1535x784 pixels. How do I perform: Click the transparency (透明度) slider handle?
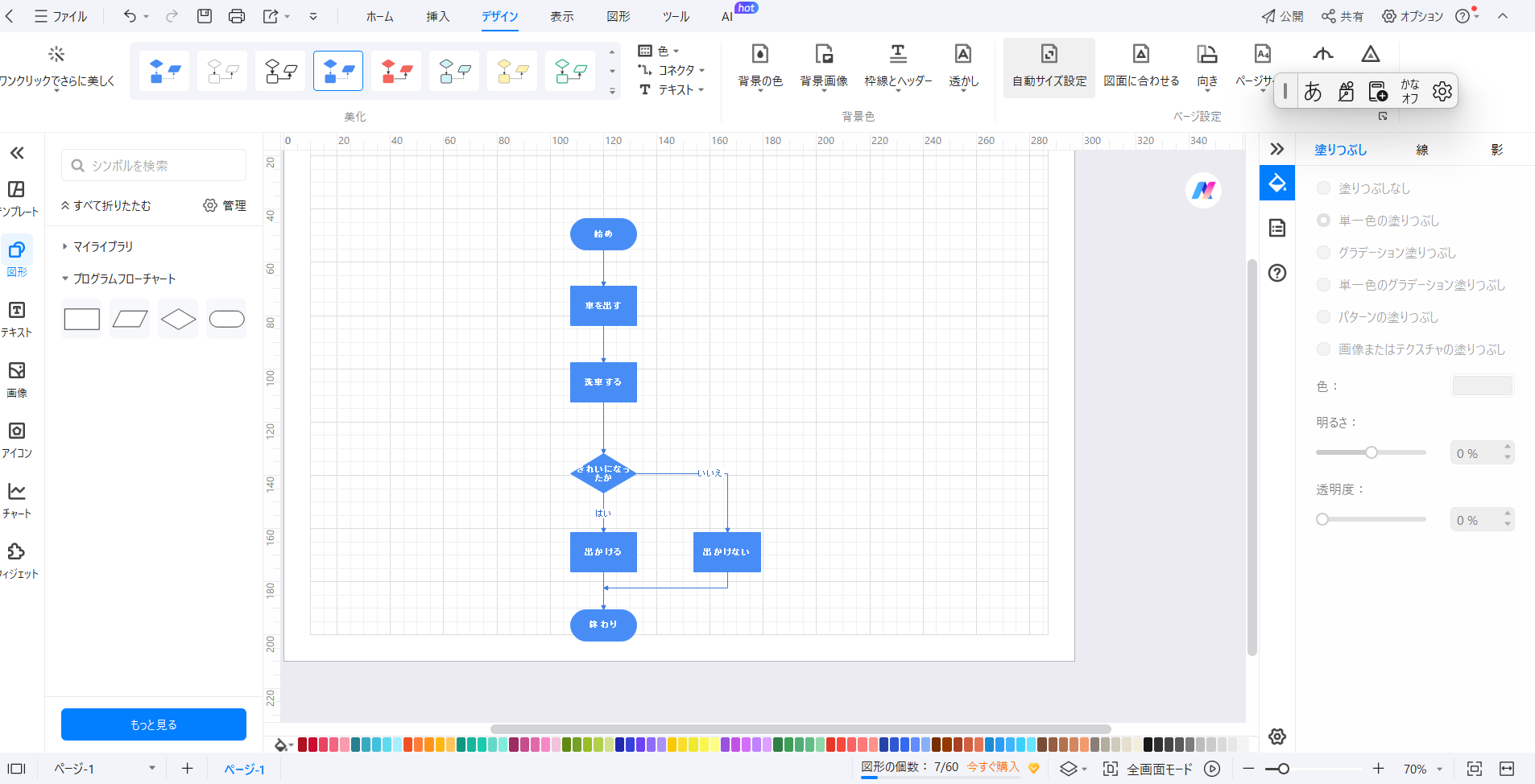(1322, 519)
